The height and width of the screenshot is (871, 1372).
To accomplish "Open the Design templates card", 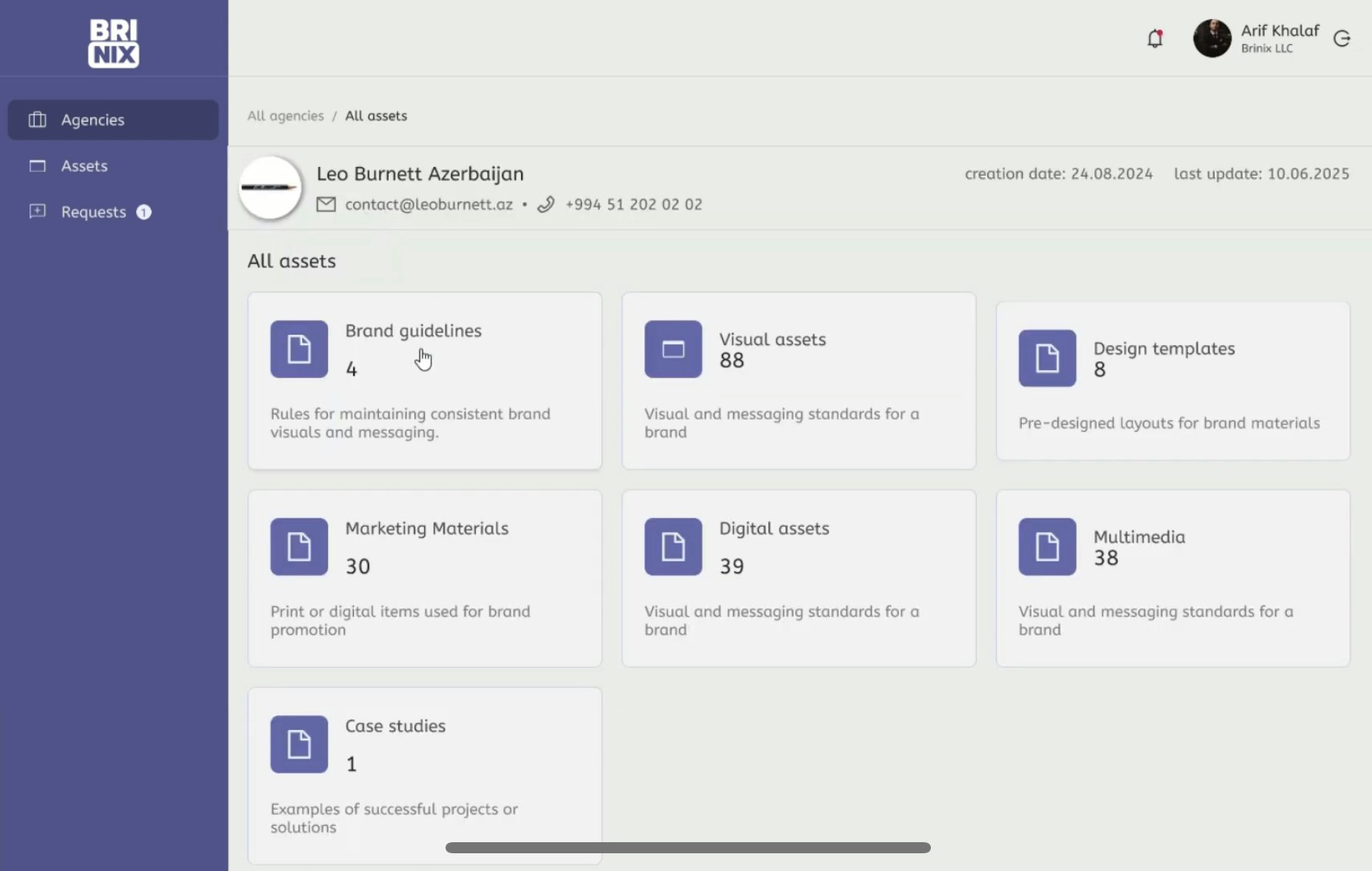I will pyautogui.click(x=1173, y=380).
